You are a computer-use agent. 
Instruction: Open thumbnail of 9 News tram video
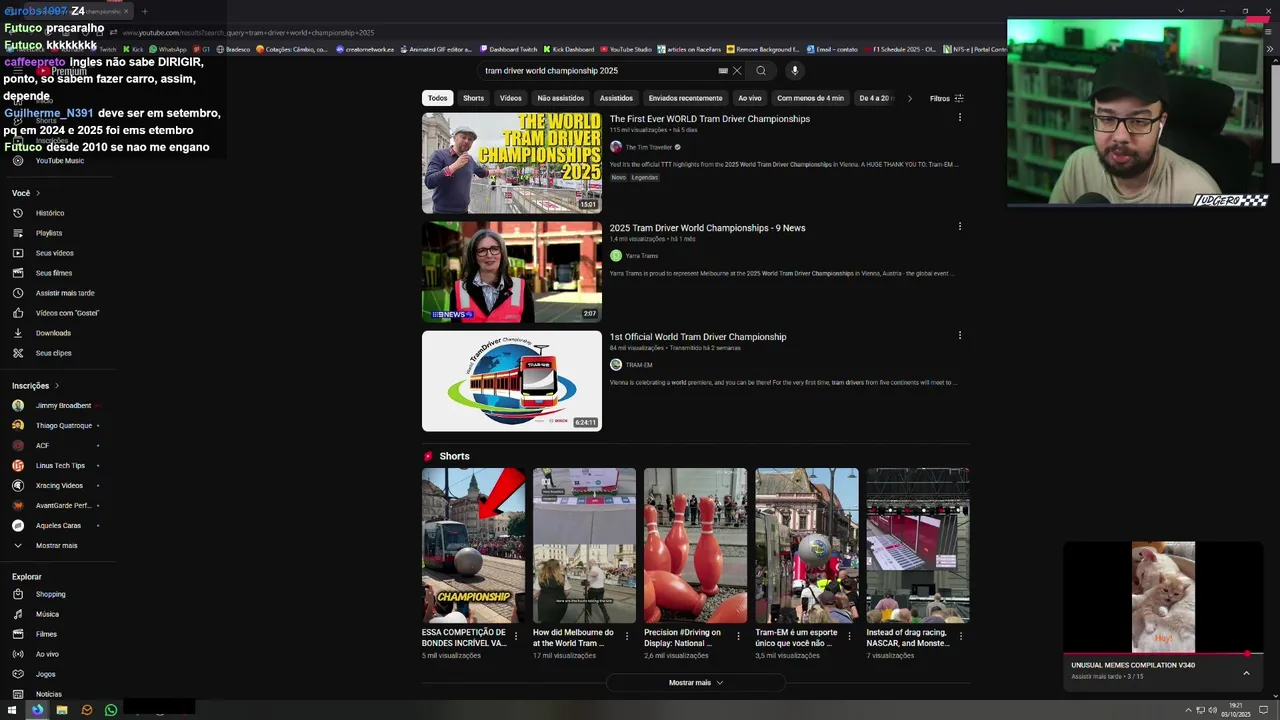[x=512, y=272]
